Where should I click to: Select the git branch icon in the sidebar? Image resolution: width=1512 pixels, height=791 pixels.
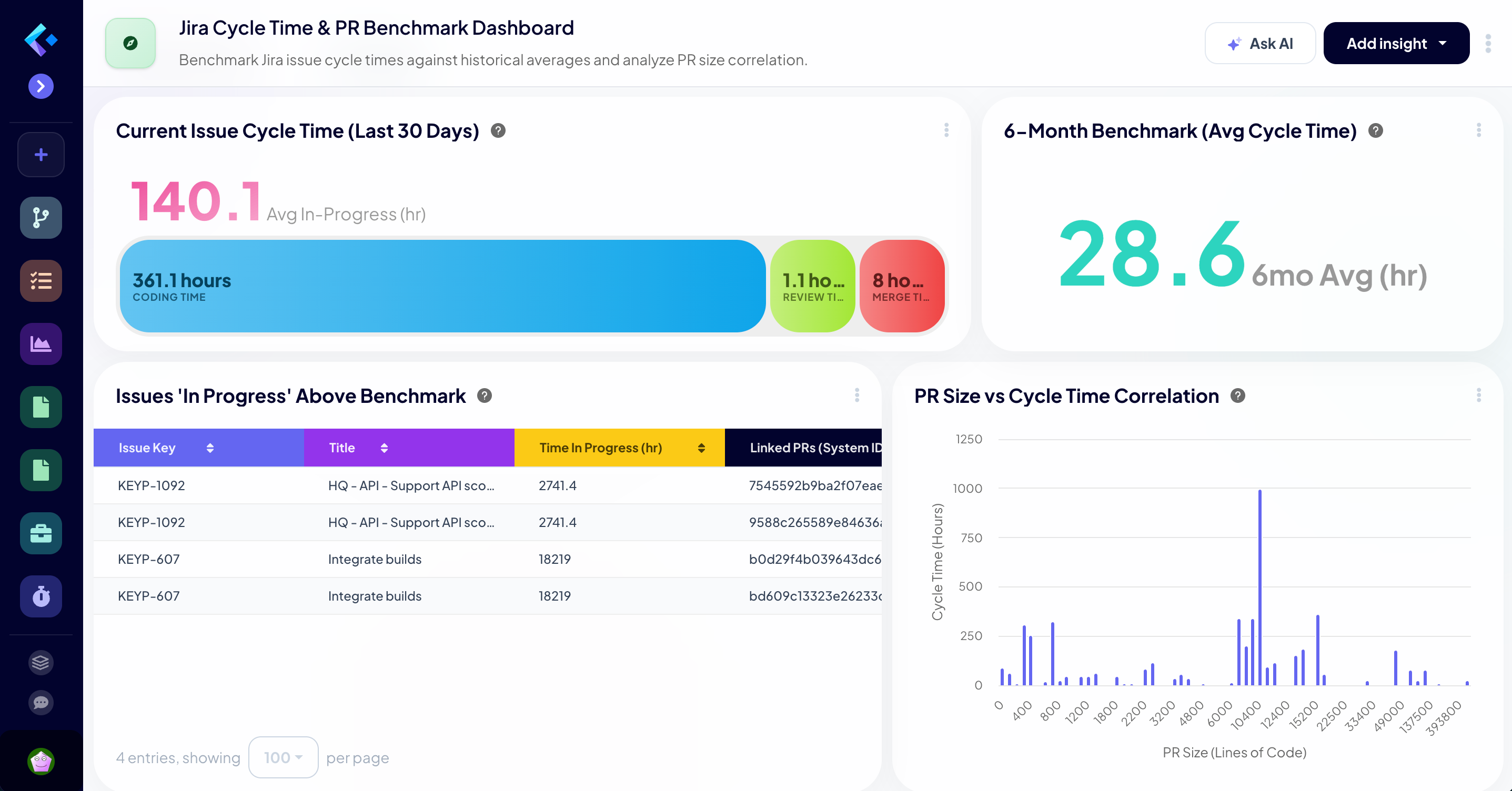click(x=41, y=218)
